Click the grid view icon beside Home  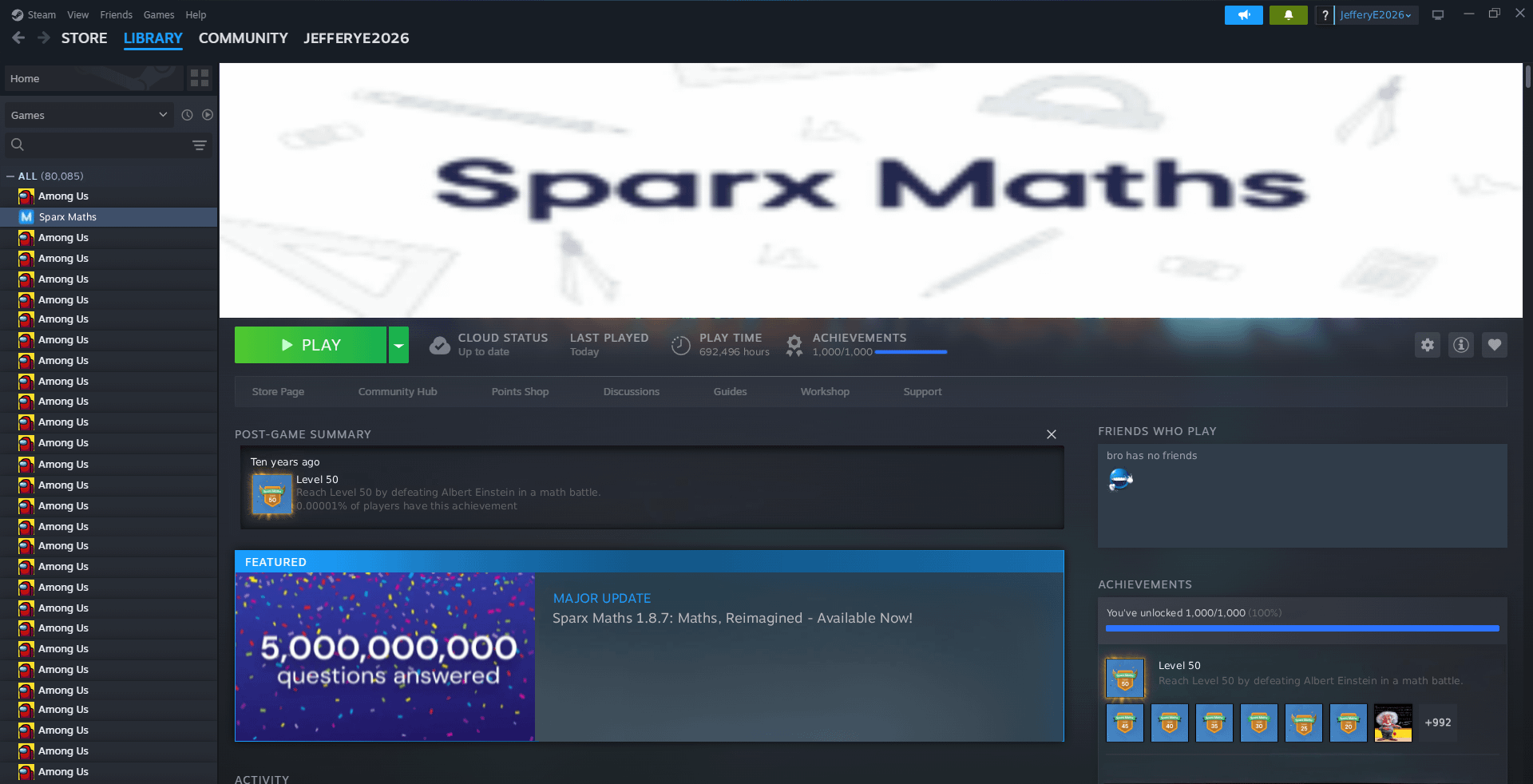tap(200, 78)
